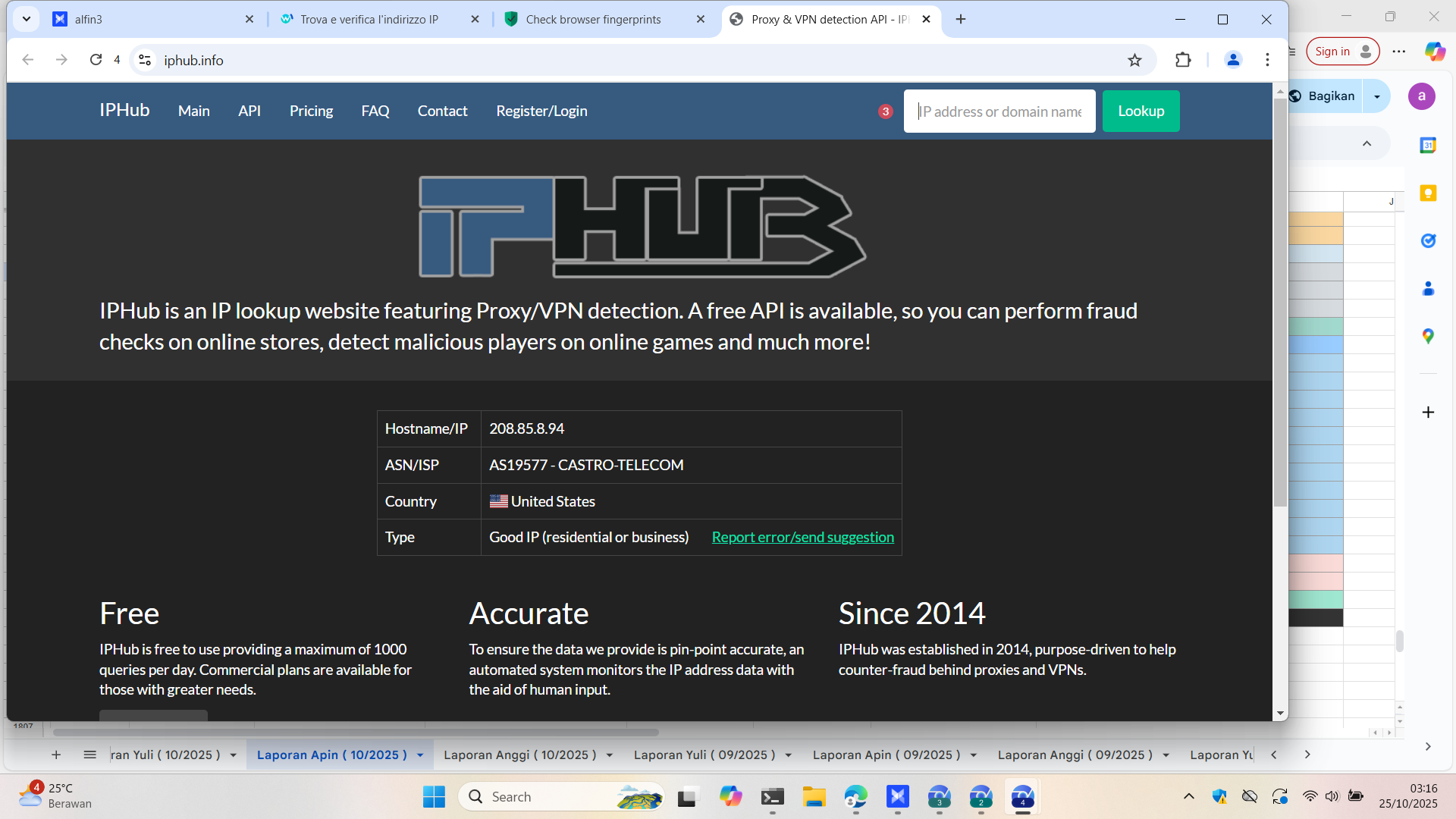Open File Explorer from the taskbar
The height and width of the screenshot is (819, 1456).
814,797
